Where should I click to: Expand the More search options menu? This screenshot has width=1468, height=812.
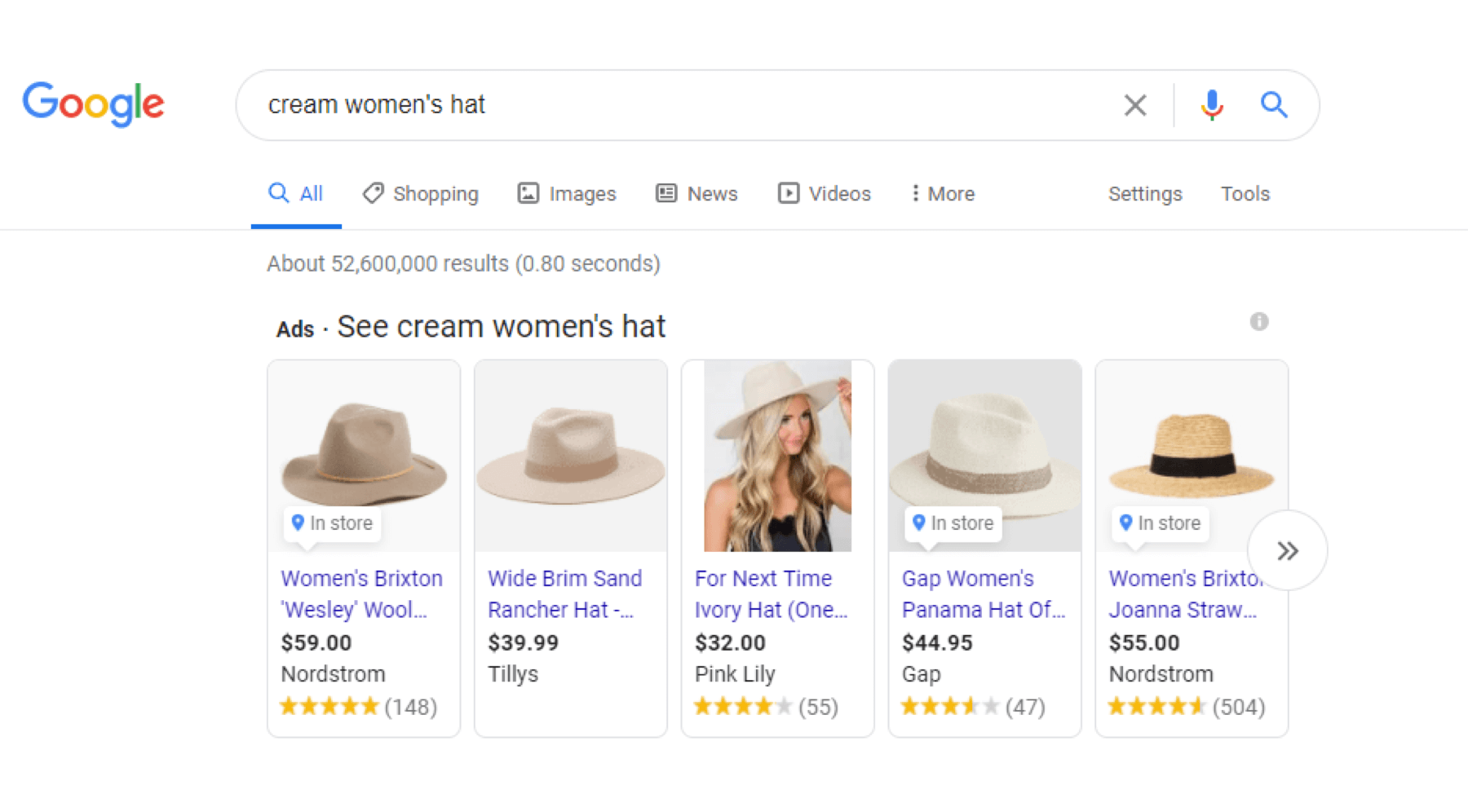(942, 194)
